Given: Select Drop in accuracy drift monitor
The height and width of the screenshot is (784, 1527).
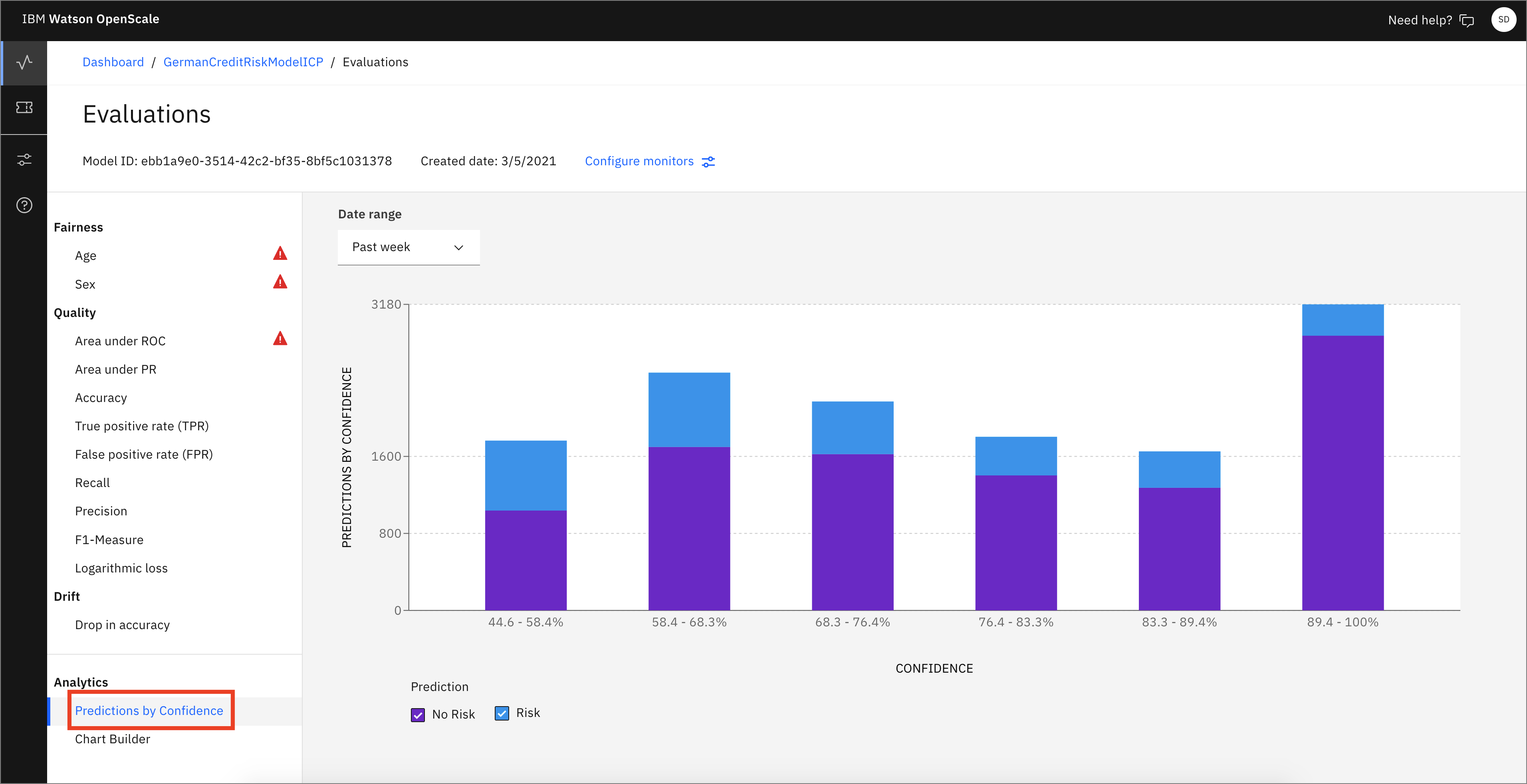Looking at the screenshot, I should [x=122, y=625].
